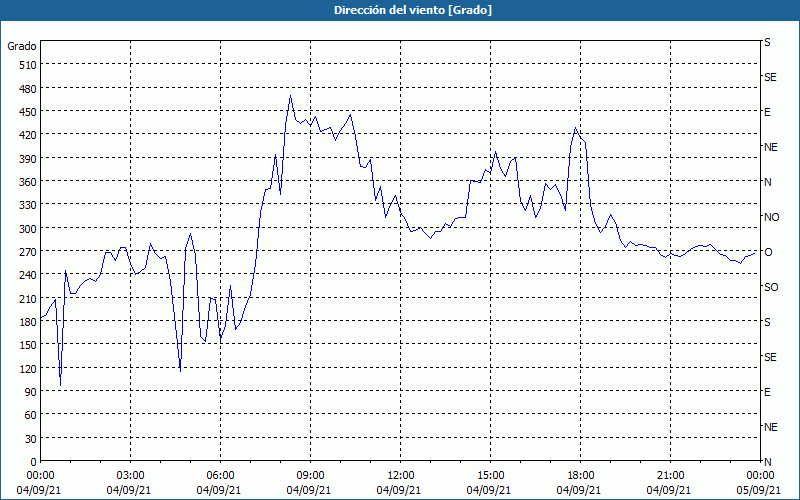Screen dimensions: 800x500
Task: Select the 09:00 time axis label
Action: [311, 476]
